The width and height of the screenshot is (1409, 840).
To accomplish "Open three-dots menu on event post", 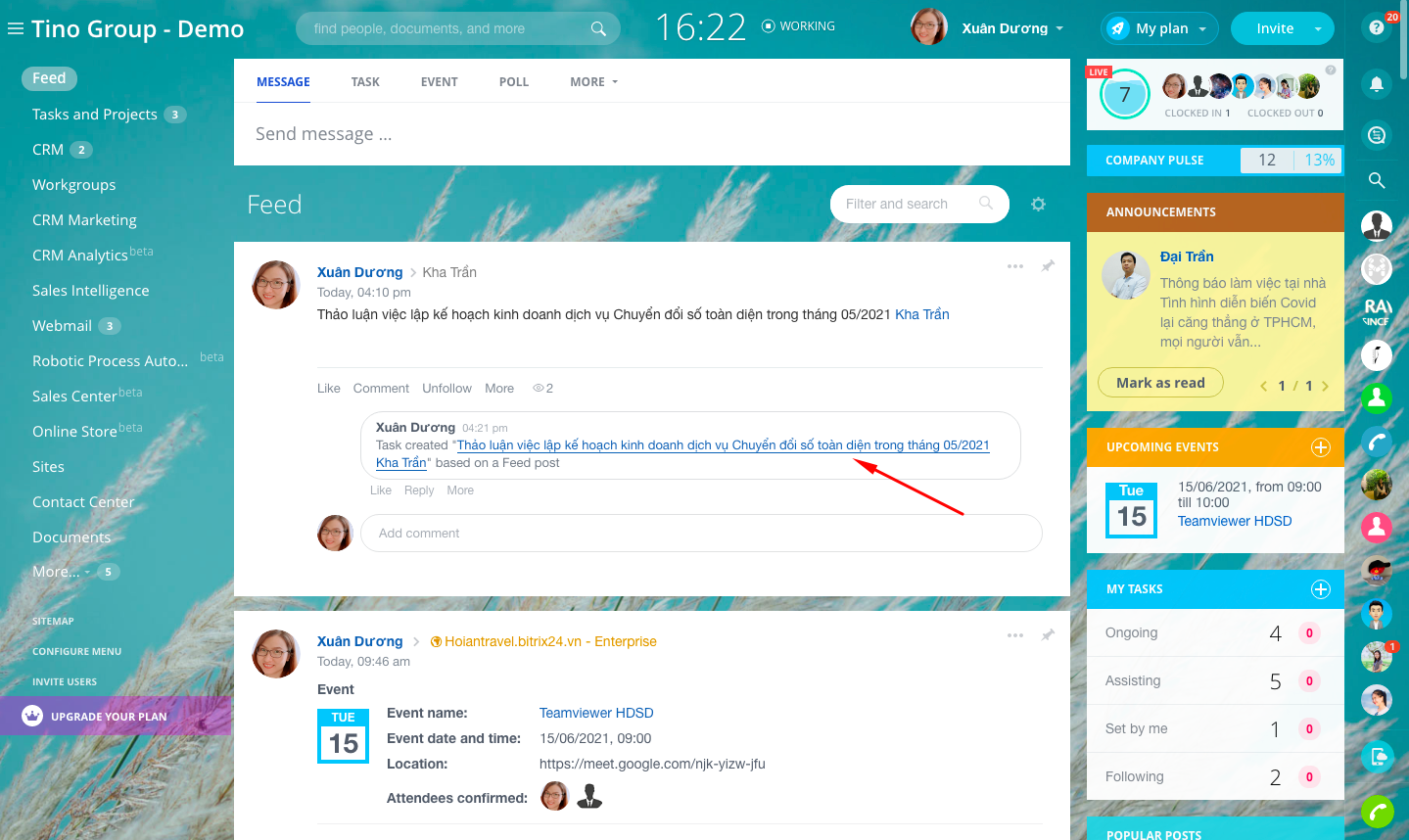I will tap(1015, 635).
